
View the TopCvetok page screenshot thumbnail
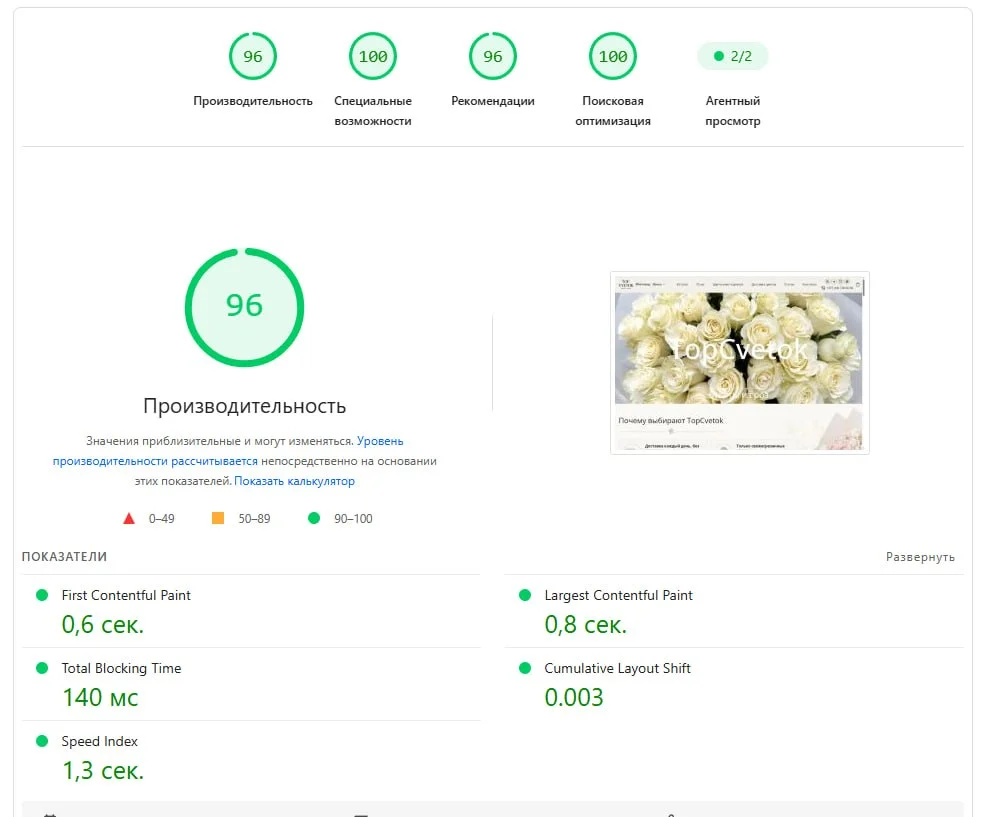[x=740, y=363]
